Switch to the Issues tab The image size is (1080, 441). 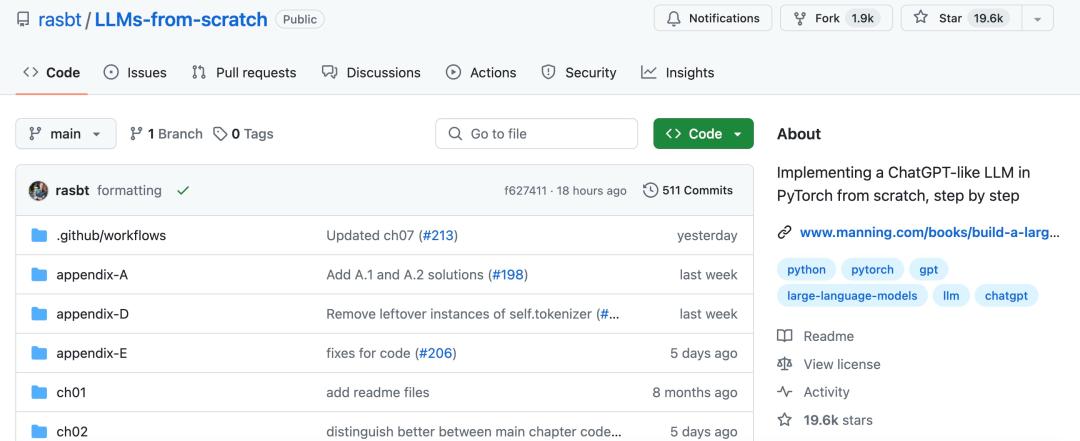coord(135,72)
